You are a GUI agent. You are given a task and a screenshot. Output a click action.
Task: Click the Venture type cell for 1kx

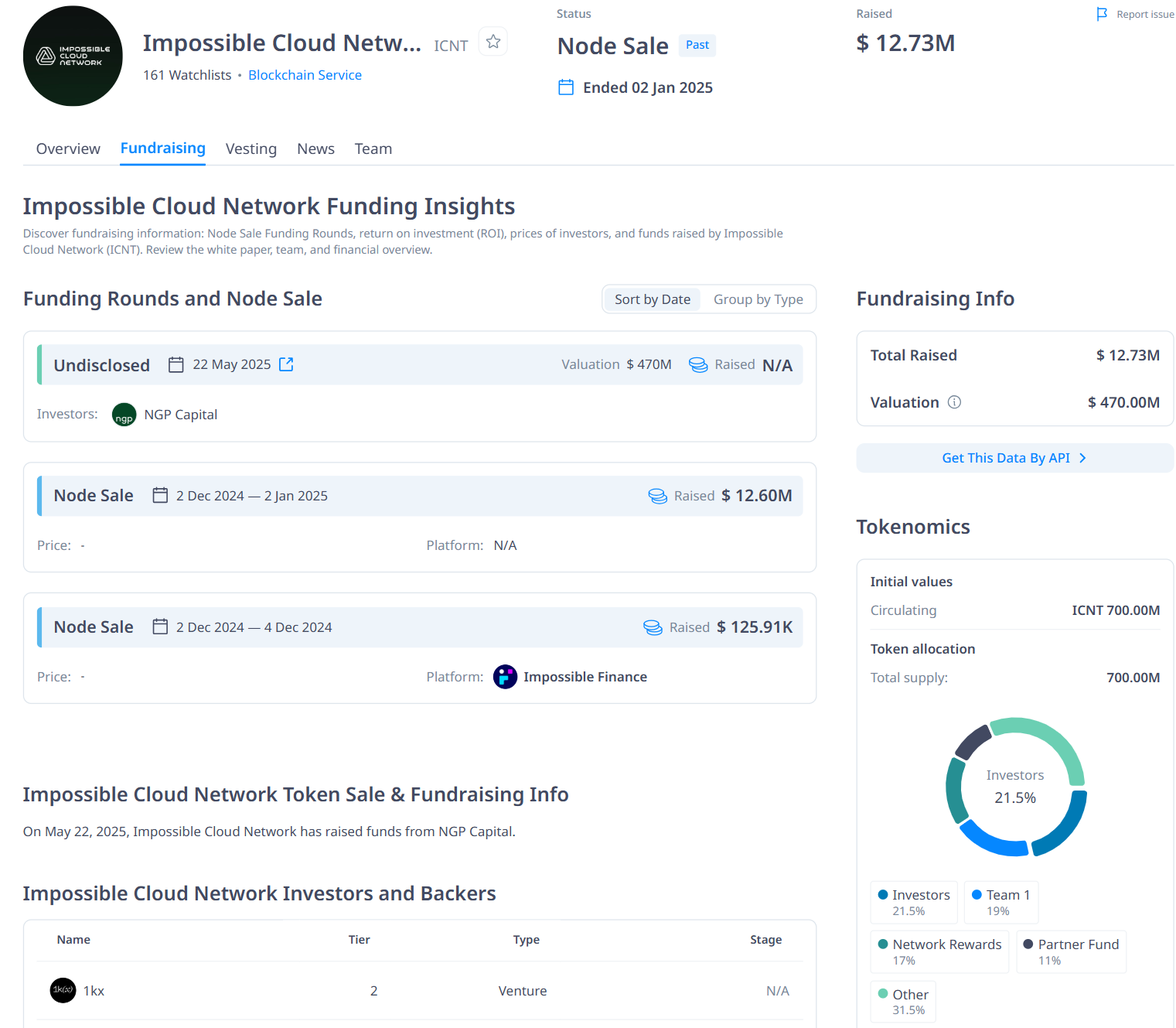click(523, 991)
